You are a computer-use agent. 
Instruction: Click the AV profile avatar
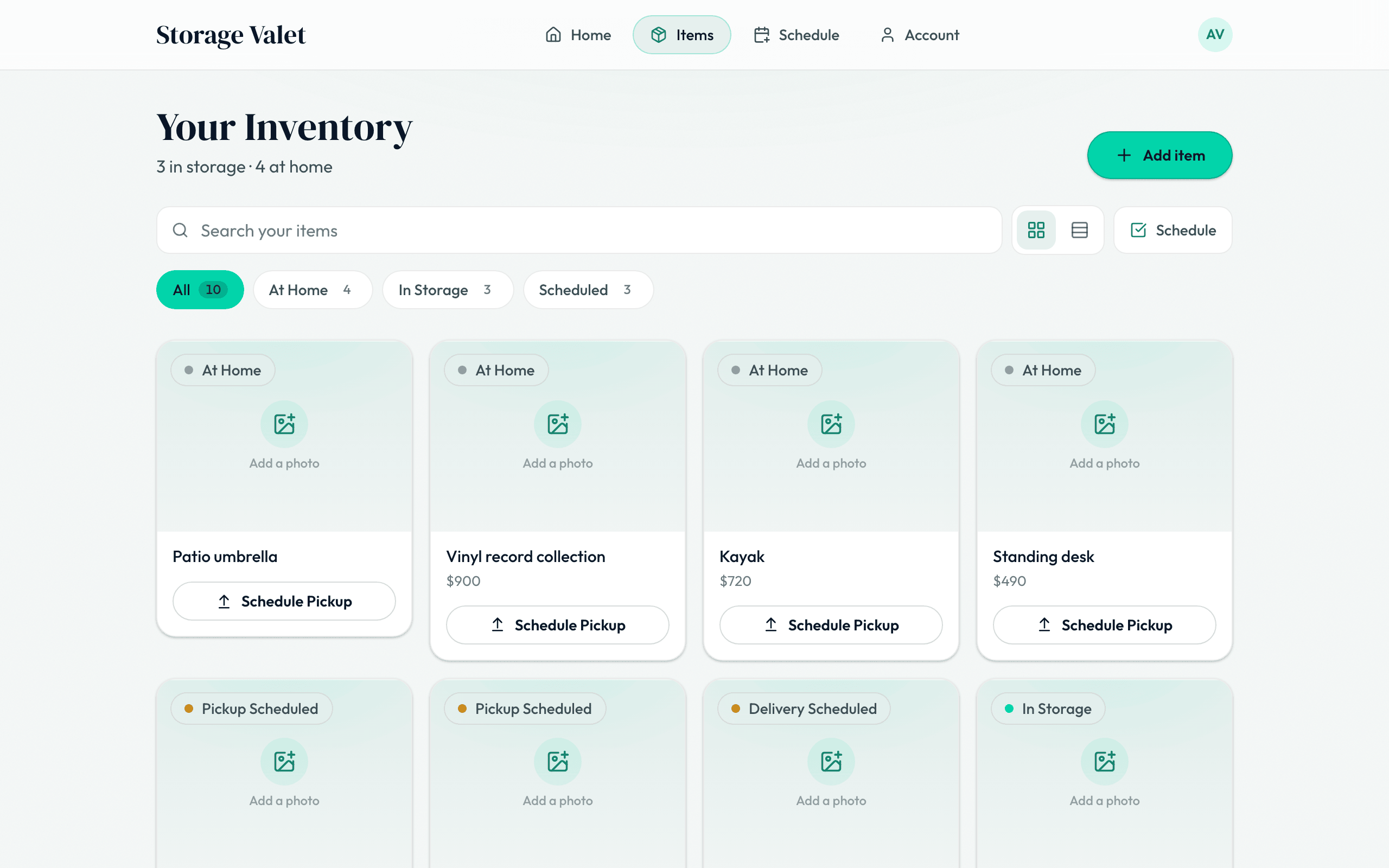[1214, 34]
